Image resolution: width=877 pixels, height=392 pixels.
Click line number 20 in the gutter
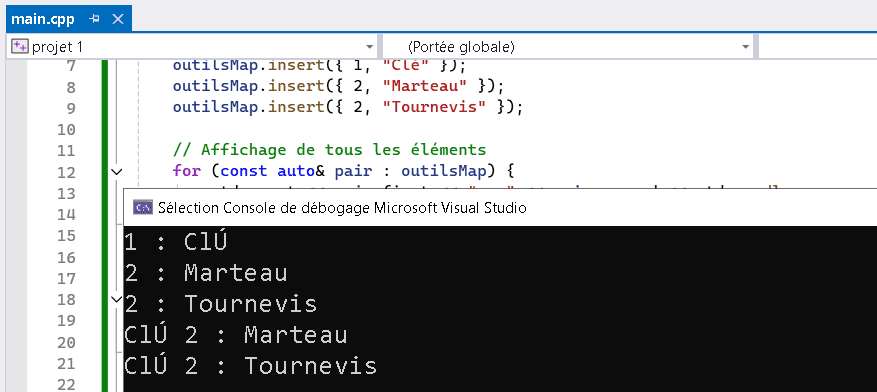(66, 342)
